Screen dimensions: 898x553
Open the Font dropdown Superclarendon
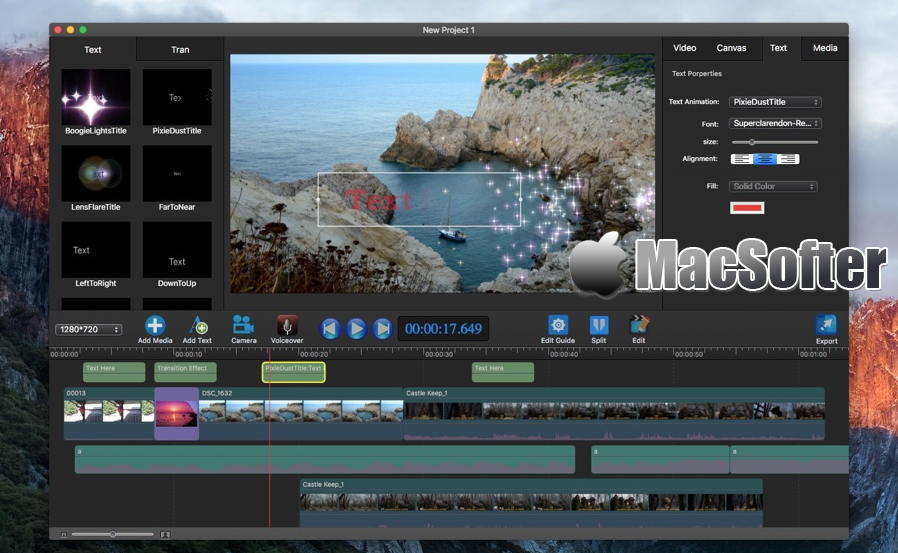pyautogui.click(x=775, y=124)
